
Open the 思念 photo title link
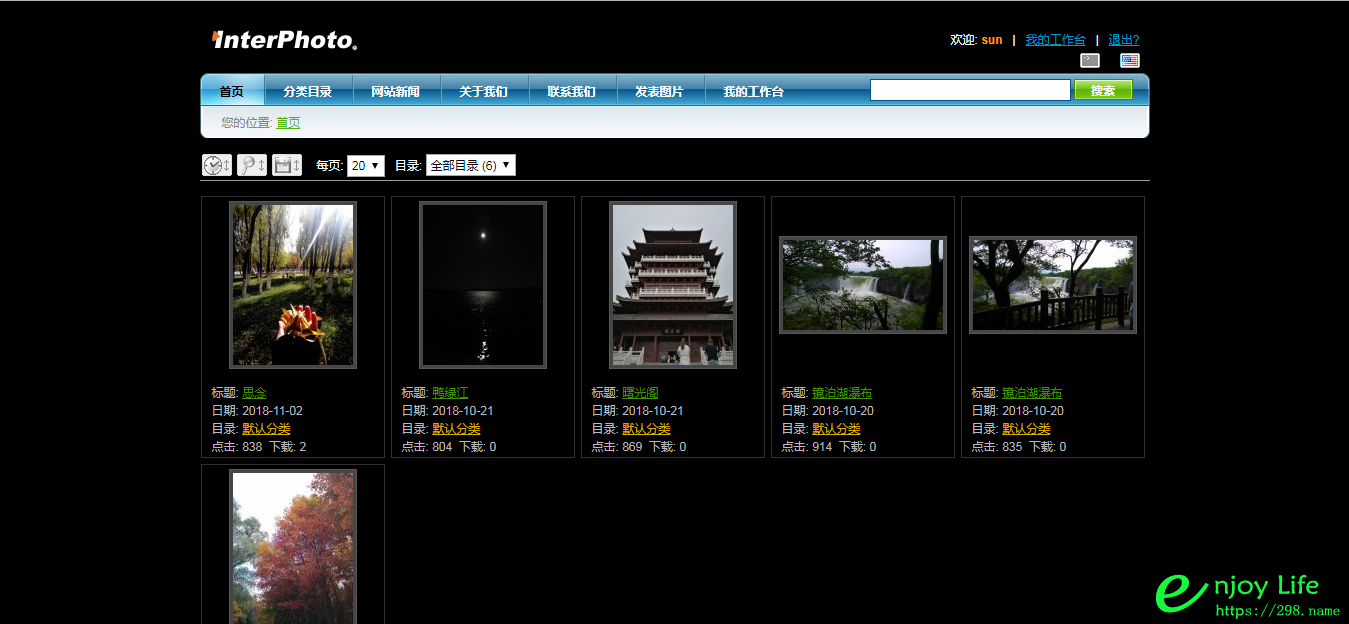254,392
